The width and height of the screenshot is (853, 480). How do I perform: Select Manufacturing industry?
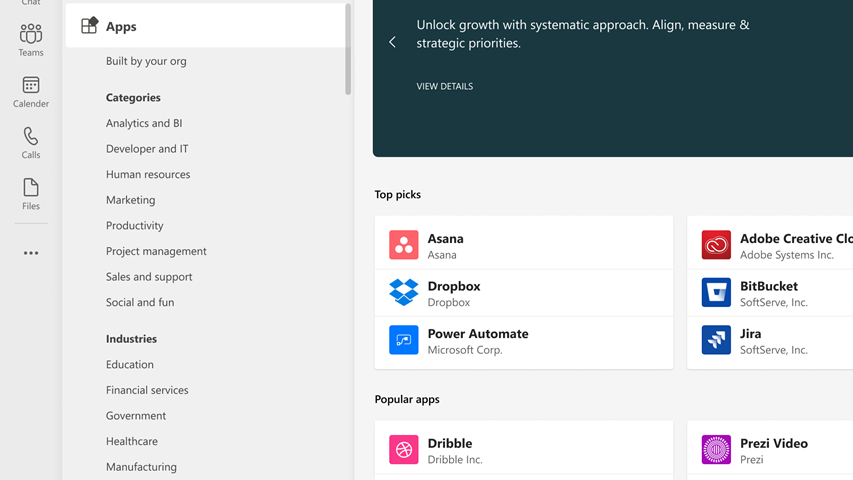tap(141, 466)
